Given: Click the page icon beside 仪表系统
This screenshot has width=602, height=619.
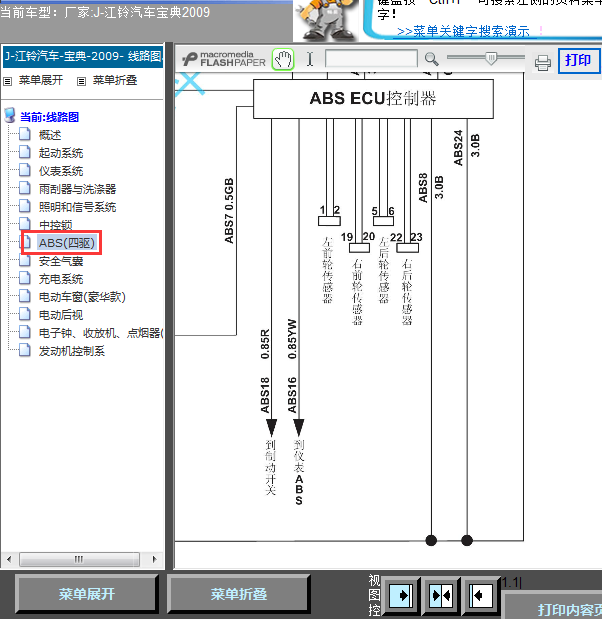Looking at the screenshot, I should pyautogui.click(x=25, y=170).
